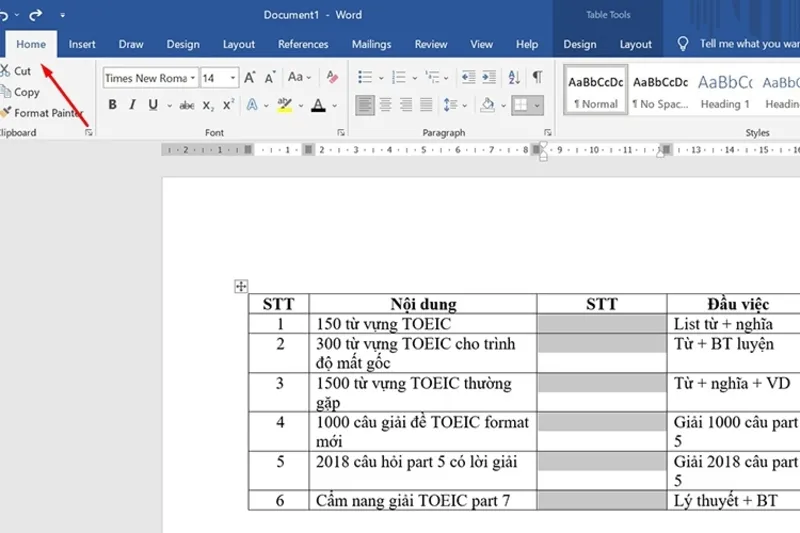Apply the Heading 1 style

coord(725,90)
